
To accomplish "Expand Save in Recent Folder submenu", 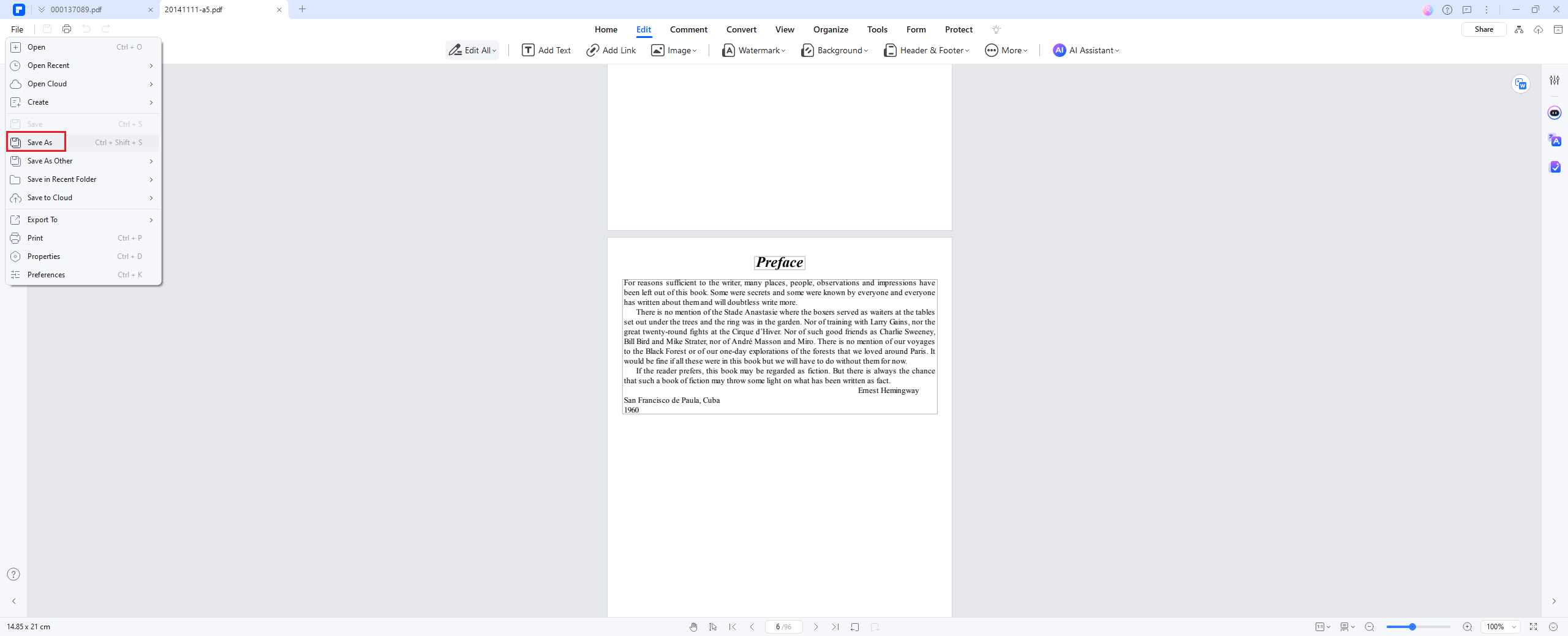I will click(x=83, y=179).
